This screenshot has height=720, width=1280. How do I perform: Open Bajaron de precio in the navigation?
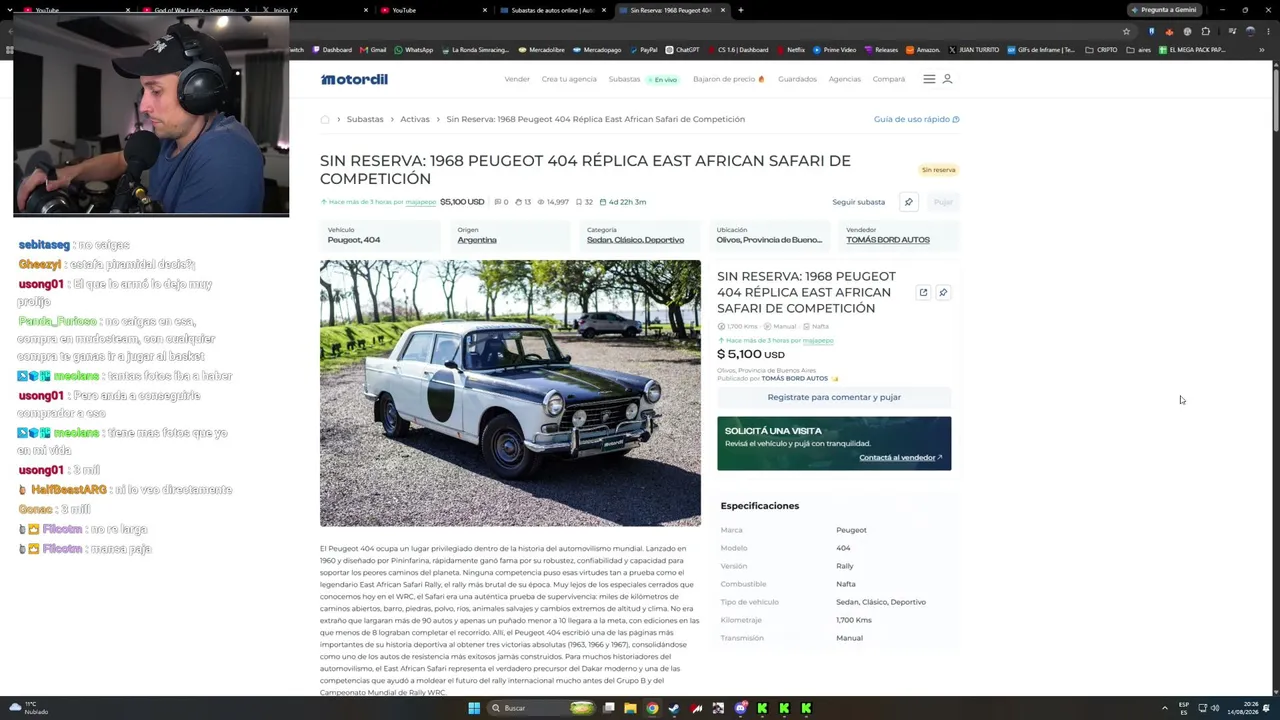(x=728, y=79)
